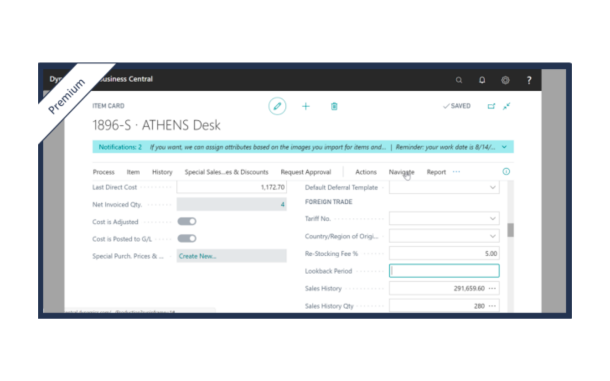Screen dimensions: 610x381
Task: Click the FOREIGN TRADE section heading
Action: tap(328, 202)
